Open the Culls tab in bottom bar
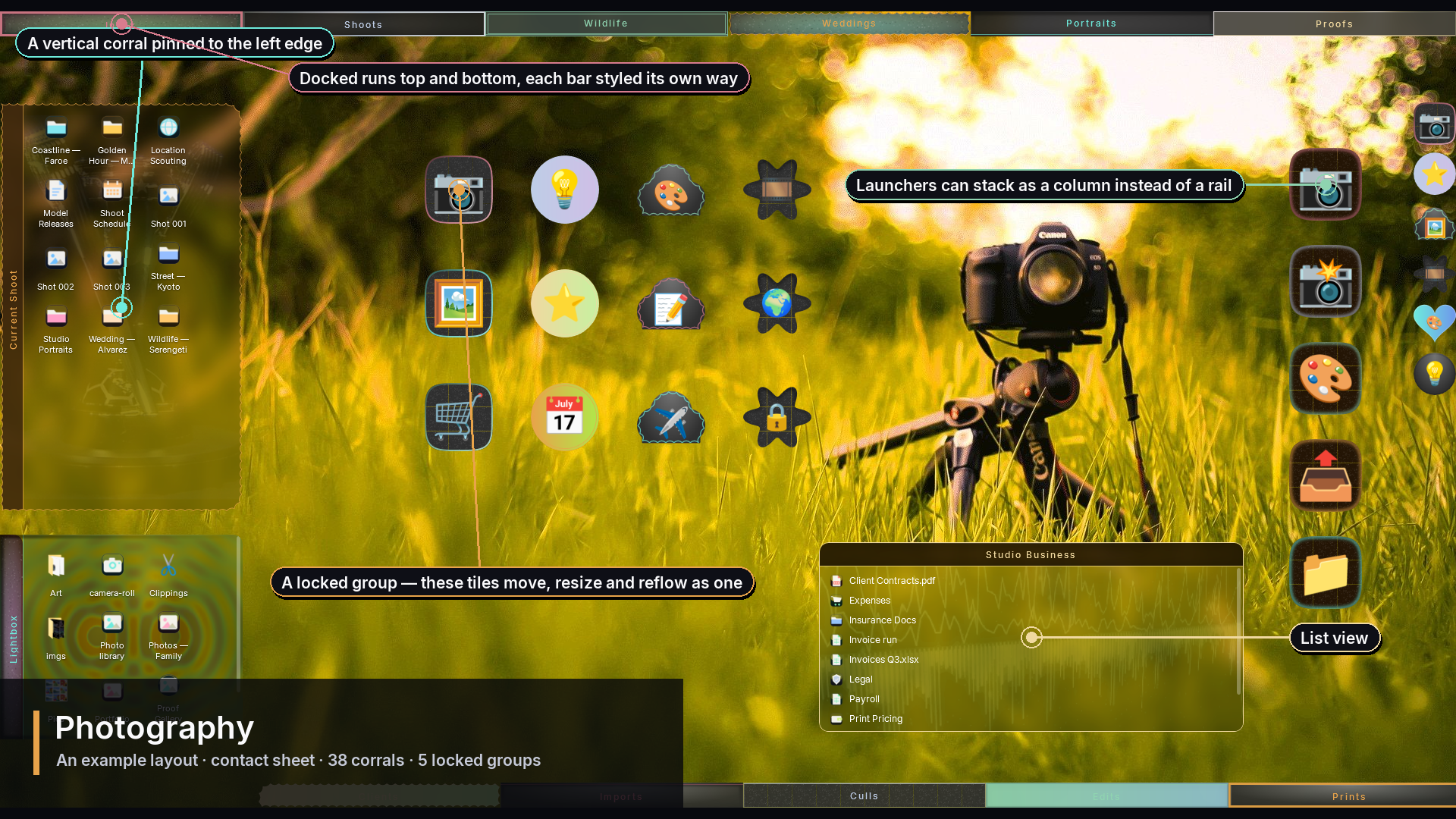1456x819 pixels. (864, 795)
